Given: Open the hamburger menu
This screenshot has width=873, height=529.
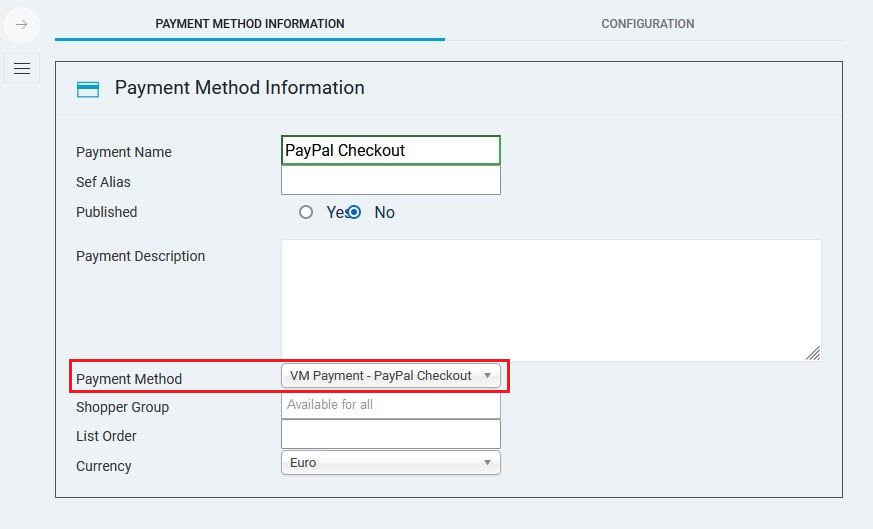Looking at the screenshot, I should coord(21,68).
